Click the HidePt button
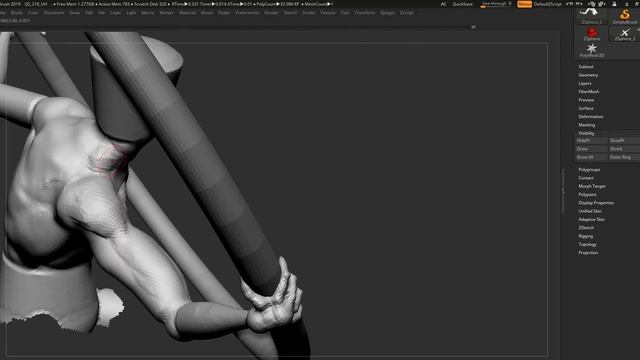Image resolution: width=640 pixels, height=360 pixels. [591, 140]
